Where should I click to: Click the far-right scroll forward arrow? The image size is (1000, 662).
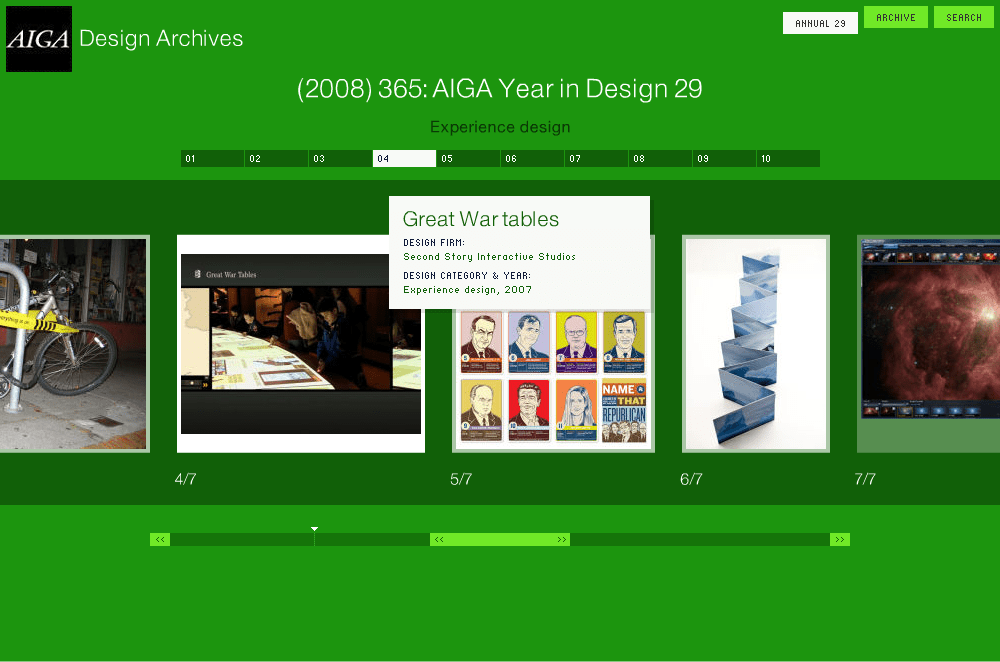click(840, 540)
